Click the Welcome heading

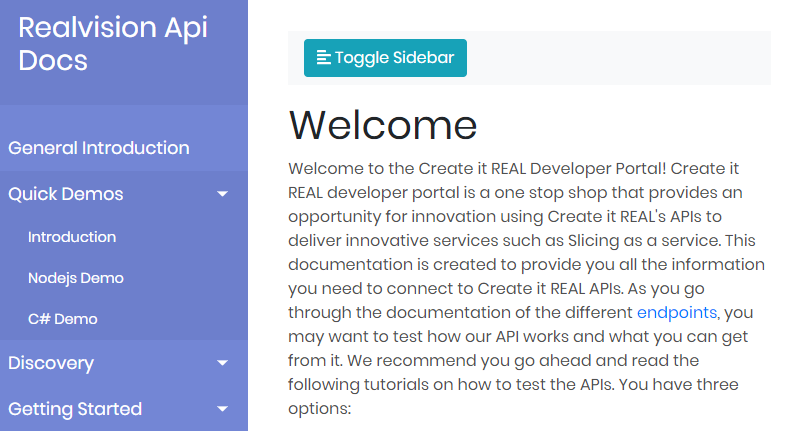coord(383,125)
